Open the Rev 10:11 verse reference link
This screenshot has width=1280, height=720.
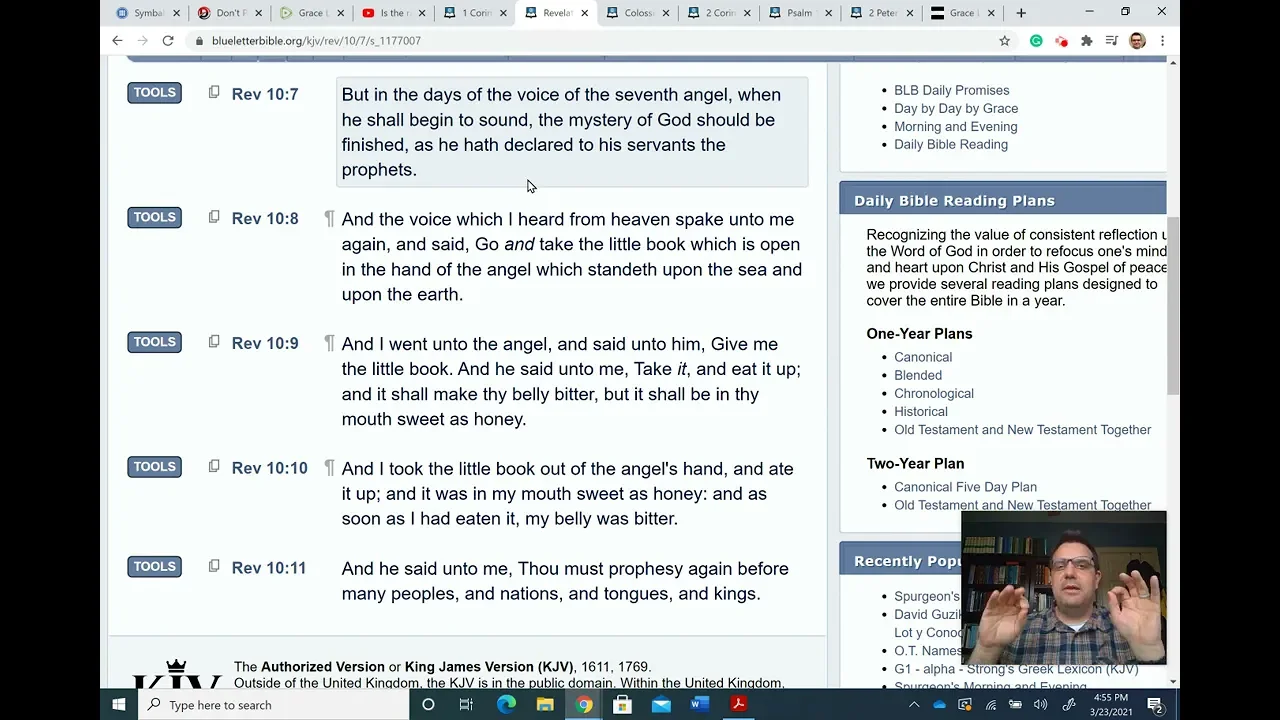(269, 568)
